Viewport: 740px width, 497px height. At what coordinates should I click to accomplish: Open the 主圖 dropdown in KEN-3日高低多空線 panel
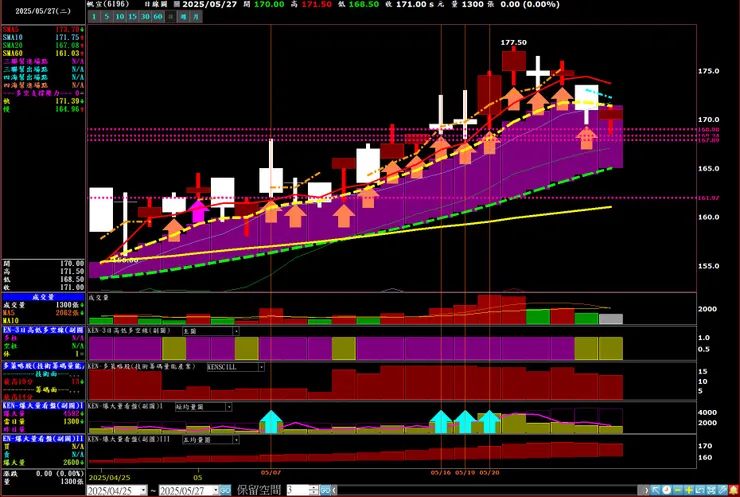point(236,331)
